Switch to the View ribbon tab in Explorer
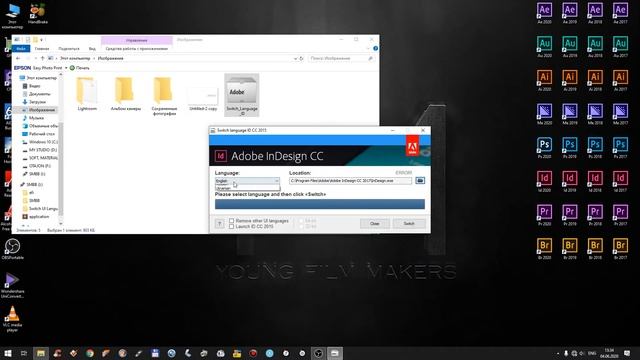640x360 pixels. point(92,49)
